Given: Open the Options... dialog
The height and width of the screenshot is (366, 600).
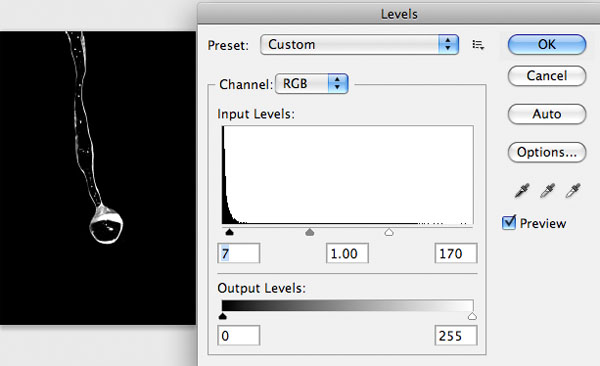Looking at the screenshot, I should pyautogui.click(x=547, y=152).
